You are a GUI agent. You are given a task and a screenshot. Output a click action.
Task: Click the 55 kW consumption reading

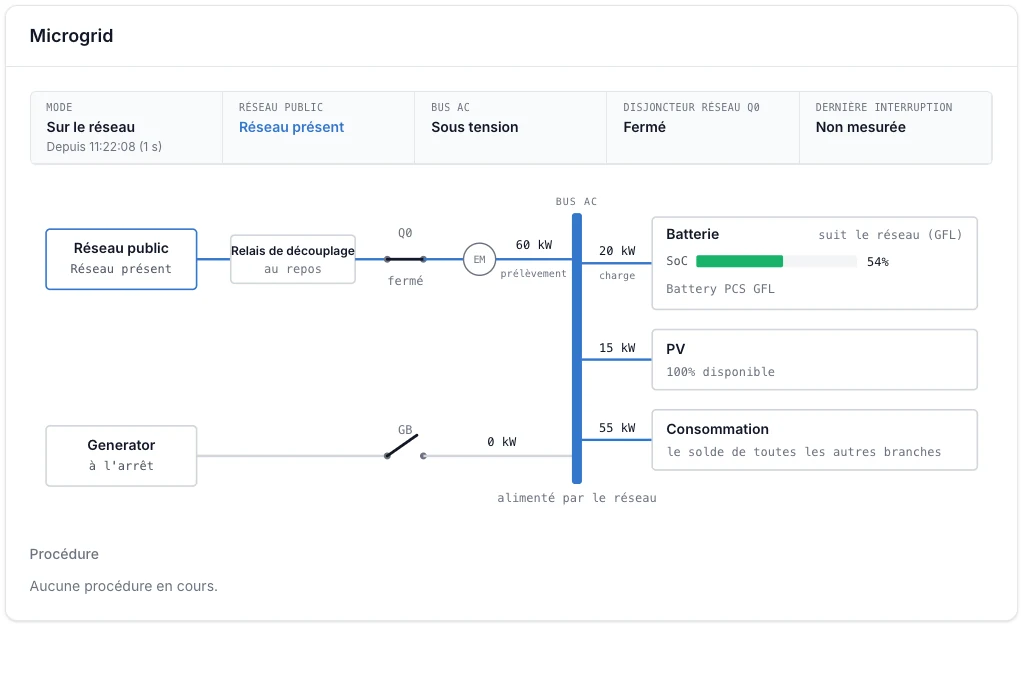tap(617, 428)
